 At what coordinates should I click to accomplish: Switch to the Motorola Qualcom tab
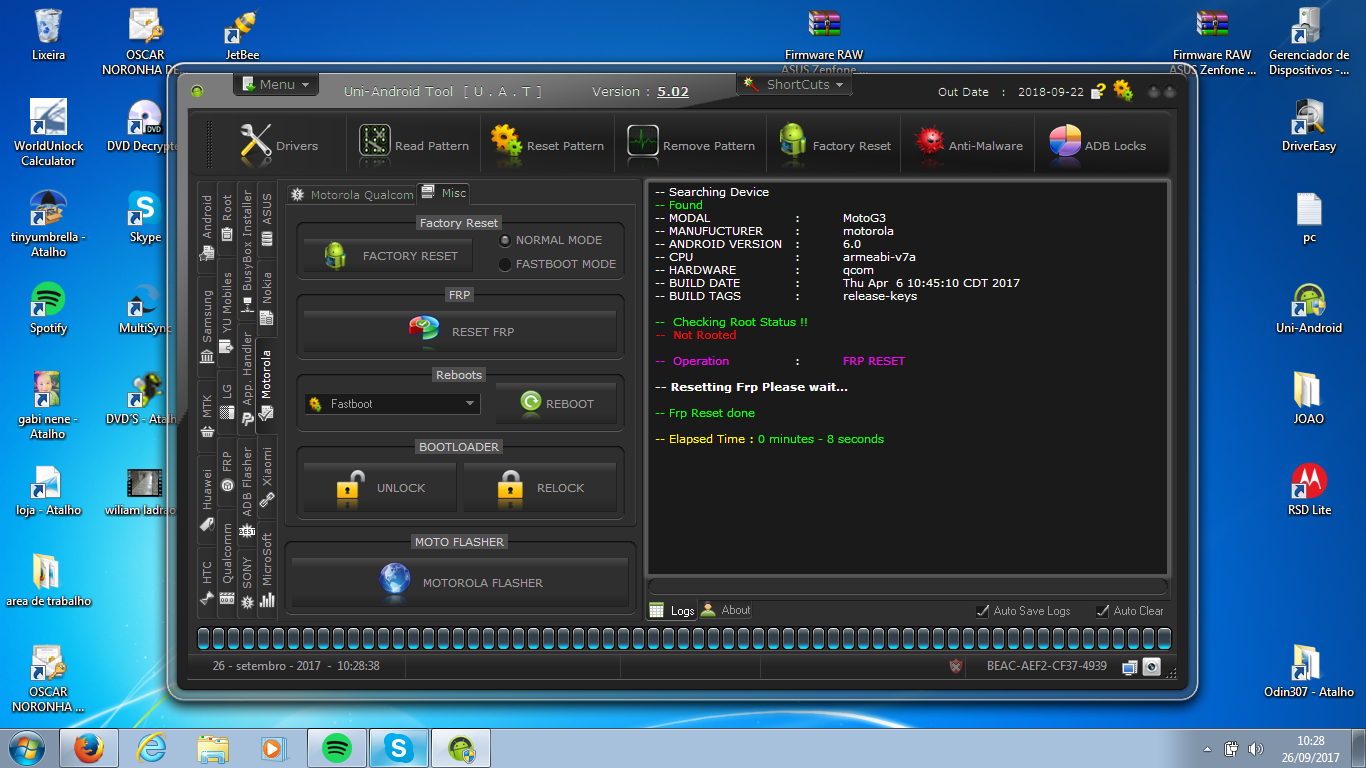coord(351,195)
